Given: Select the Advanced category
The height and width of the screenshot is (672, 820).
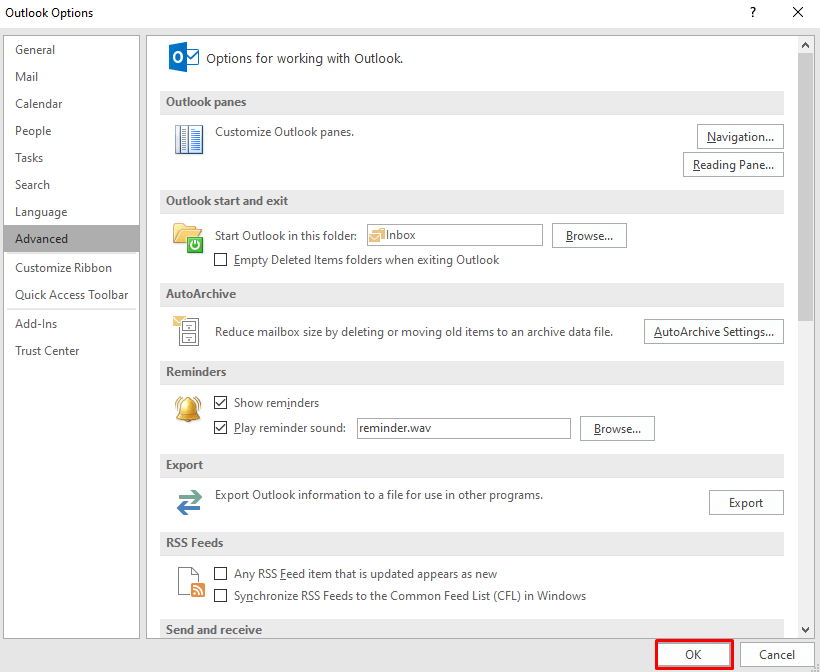Looking at the screenshot, I should tap(72, 239).
